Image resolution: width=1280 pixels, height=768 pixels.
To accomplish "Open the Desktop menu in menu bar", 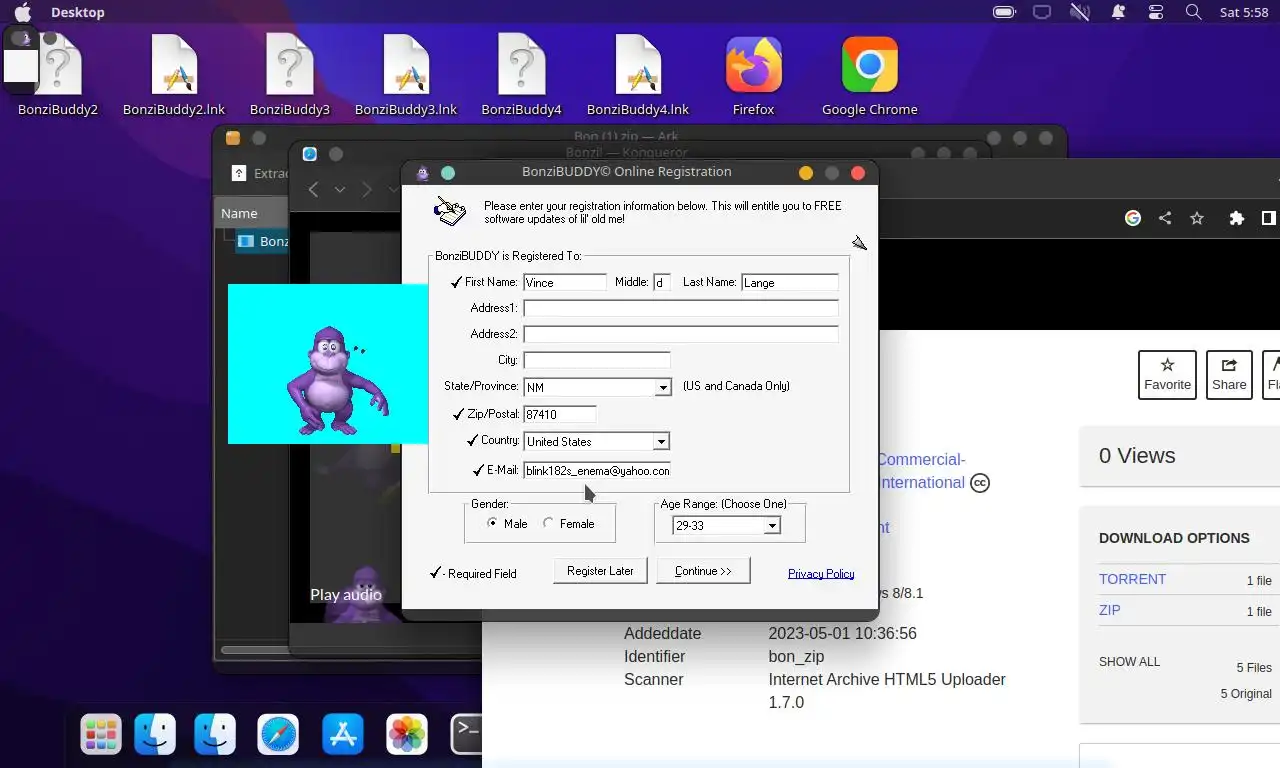I will 78,12.
